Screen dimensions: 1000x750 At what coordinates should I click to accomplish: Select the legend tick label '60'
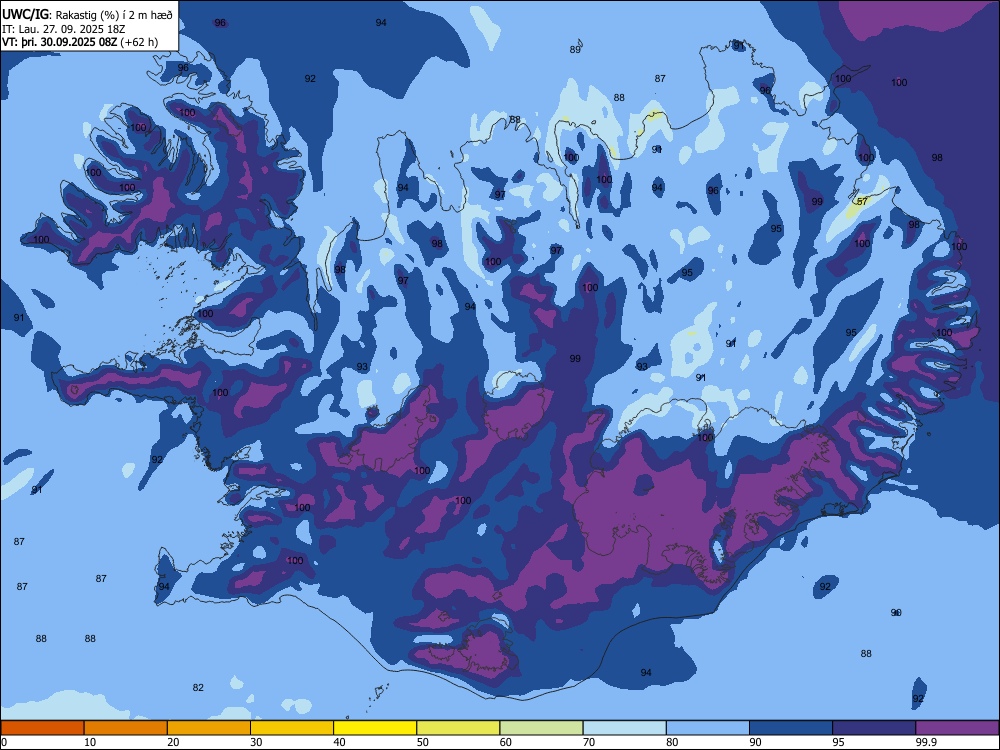pyautogui.click(x=506, y=742)
